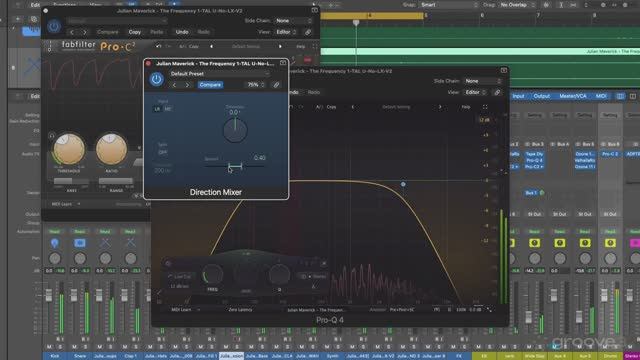The width and height of the screenshot is (640, 360).
Task: Click Paste in Pro-C 2 window header
Action: (157, 32)
